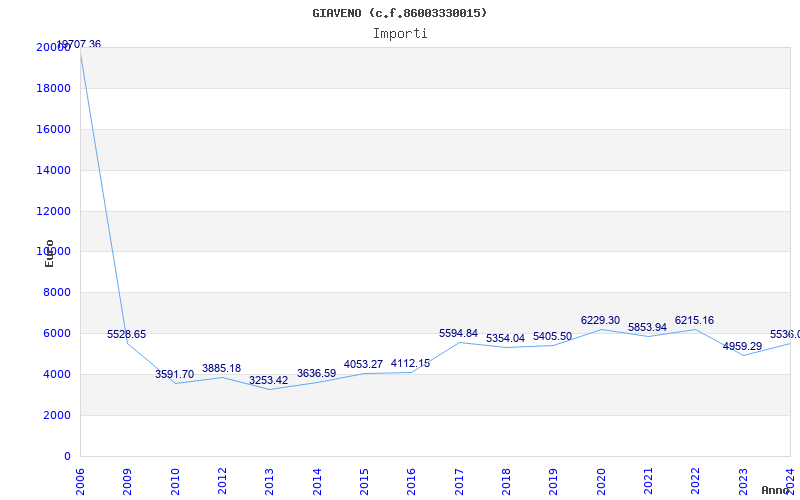Click x-axis year label 2018
800x500 pixels.
click(x=506, y=482)
